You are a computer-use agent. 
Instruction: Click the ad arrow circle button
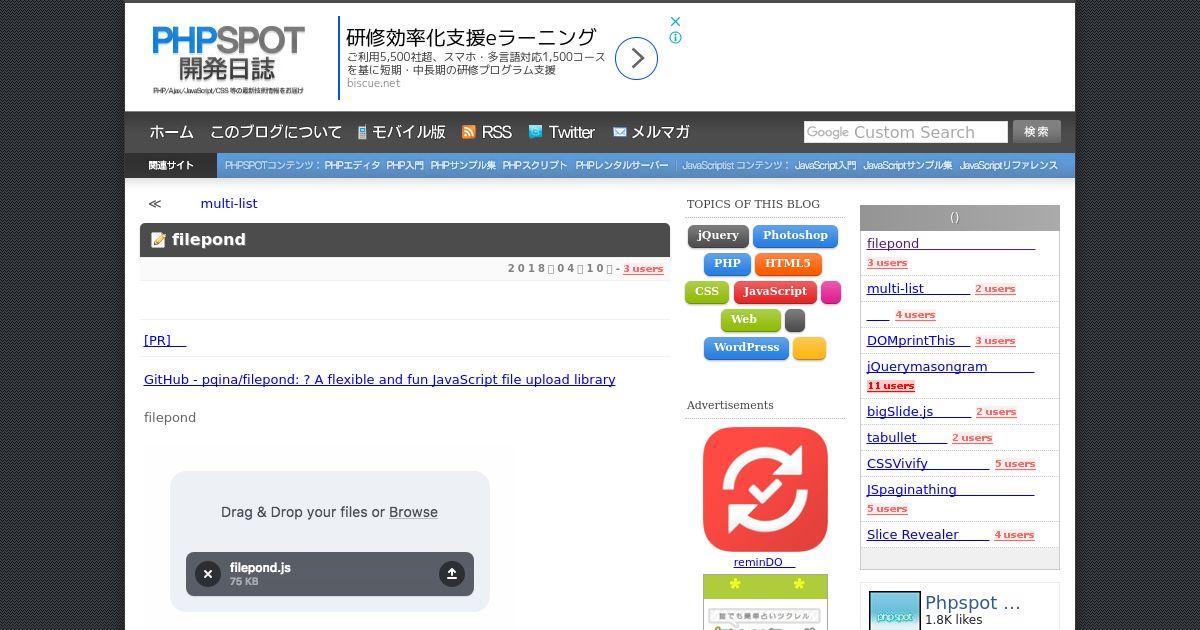tap(636, 59)
